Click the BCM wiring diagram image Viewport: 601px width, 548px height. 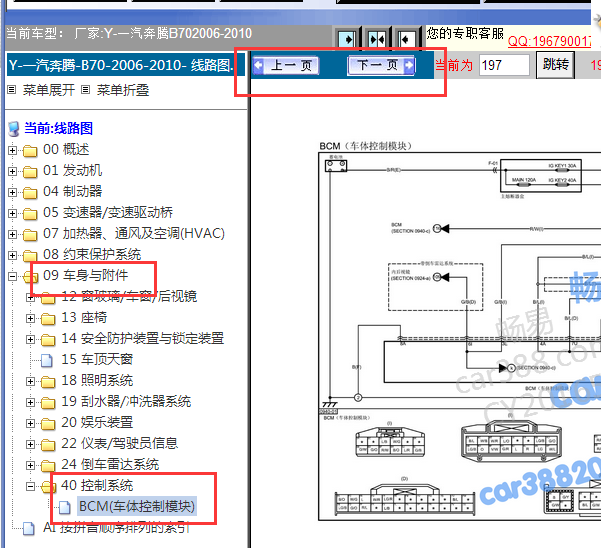point(460,331)
